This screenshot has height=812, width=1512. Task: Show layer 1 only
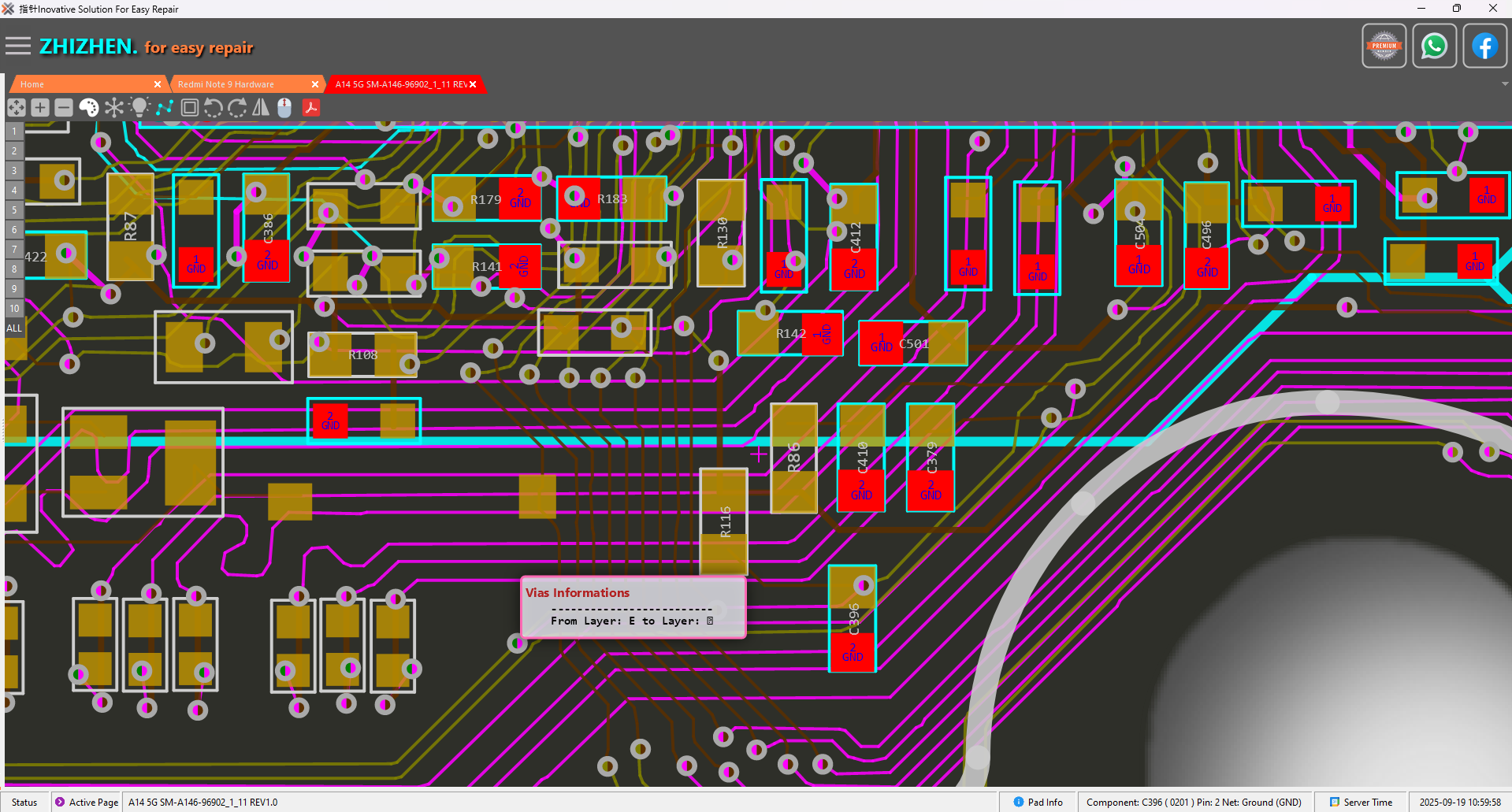[x=14, y=131]
